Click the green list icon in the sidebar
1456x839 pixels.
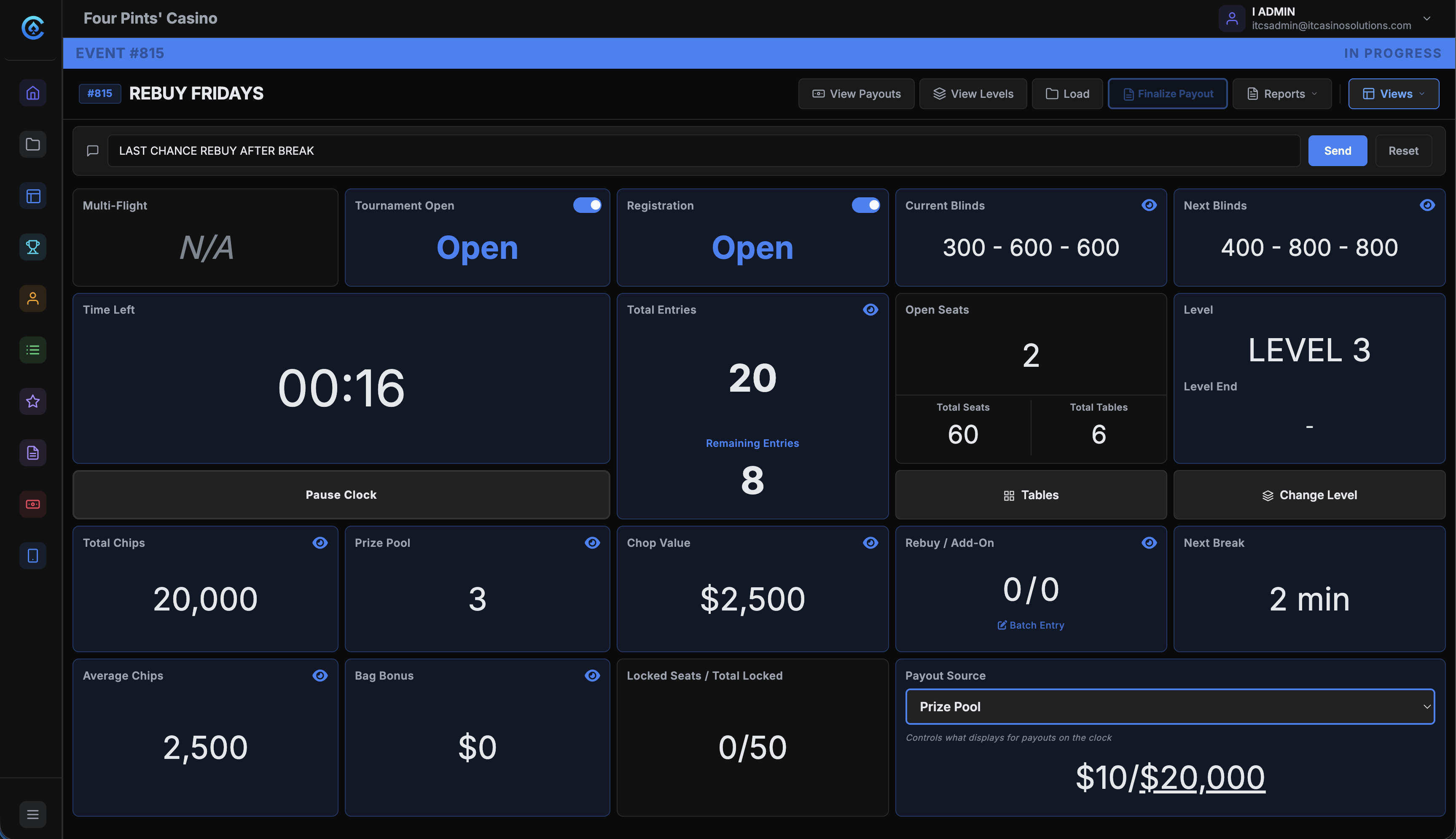pos(32,350)
